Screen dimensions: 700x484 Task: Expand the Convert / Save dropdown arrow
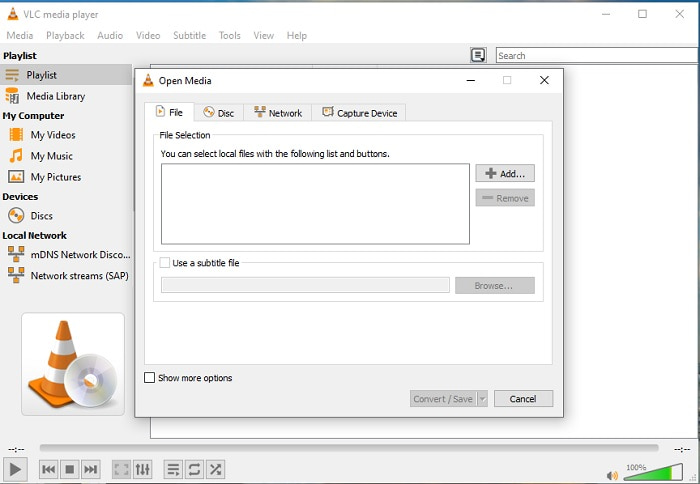click(x=482, y=399)
